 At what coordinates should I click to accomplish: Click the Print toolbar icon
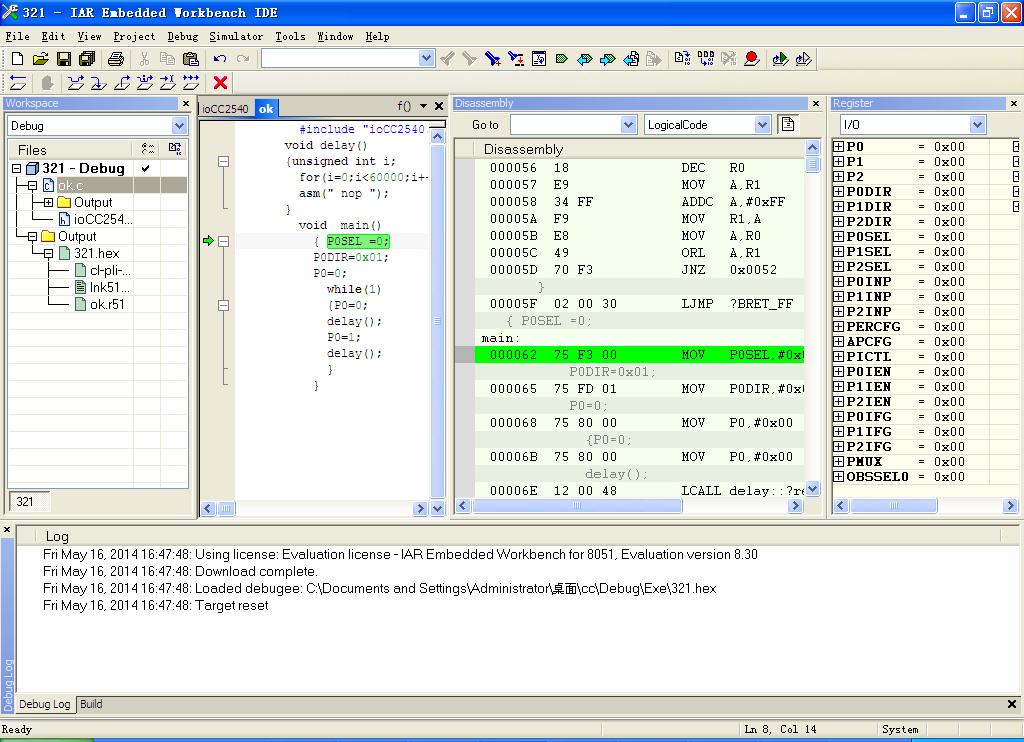pos(115,59)
